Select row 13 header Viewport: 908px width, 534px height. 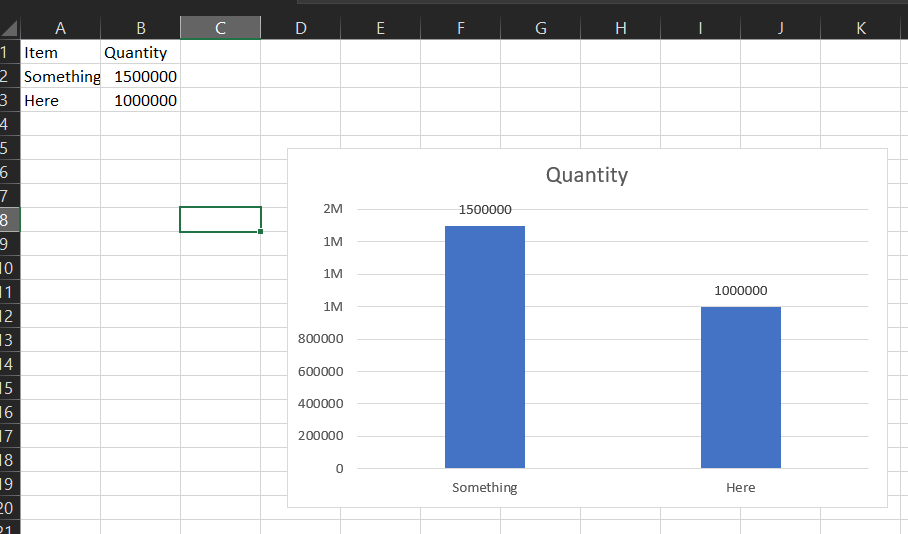point(10,340)
